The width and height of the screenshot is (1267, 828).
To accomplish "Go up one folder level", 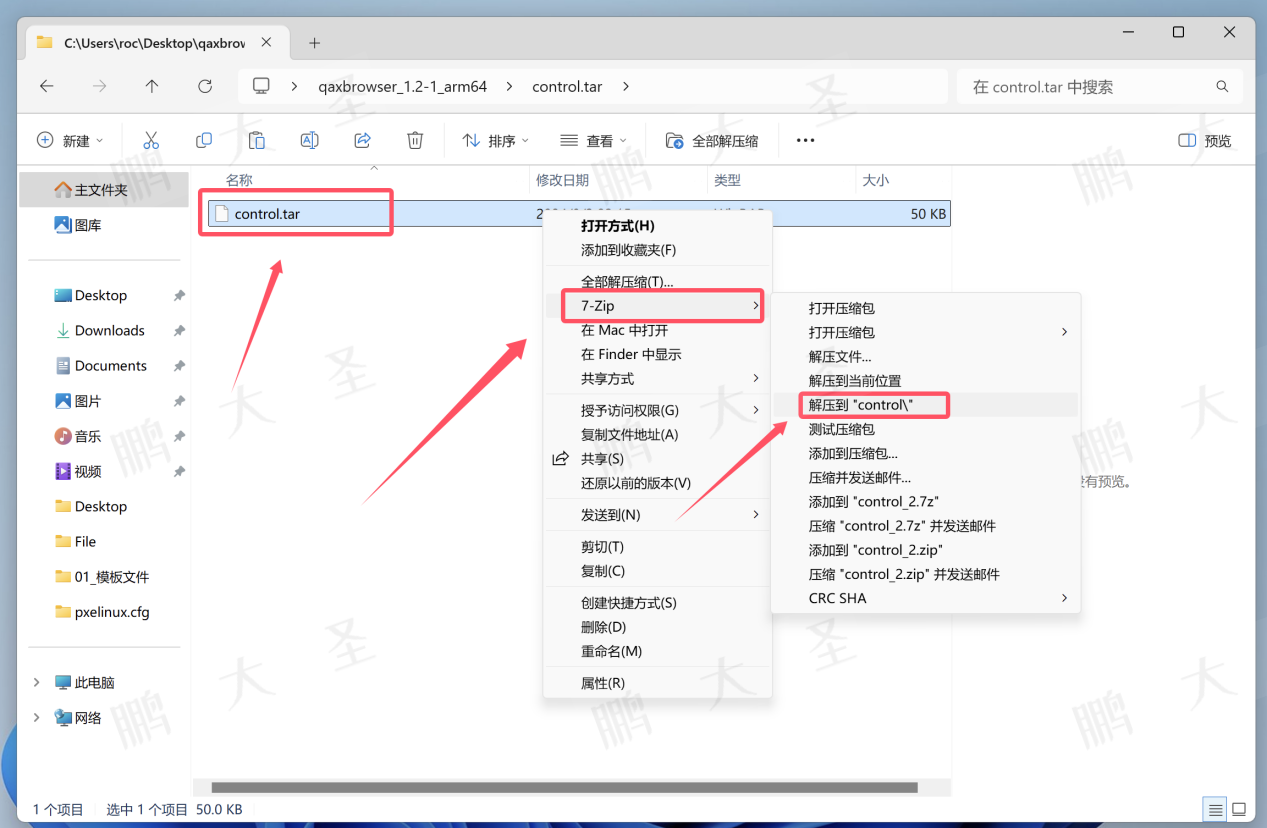I will point(152,87).
